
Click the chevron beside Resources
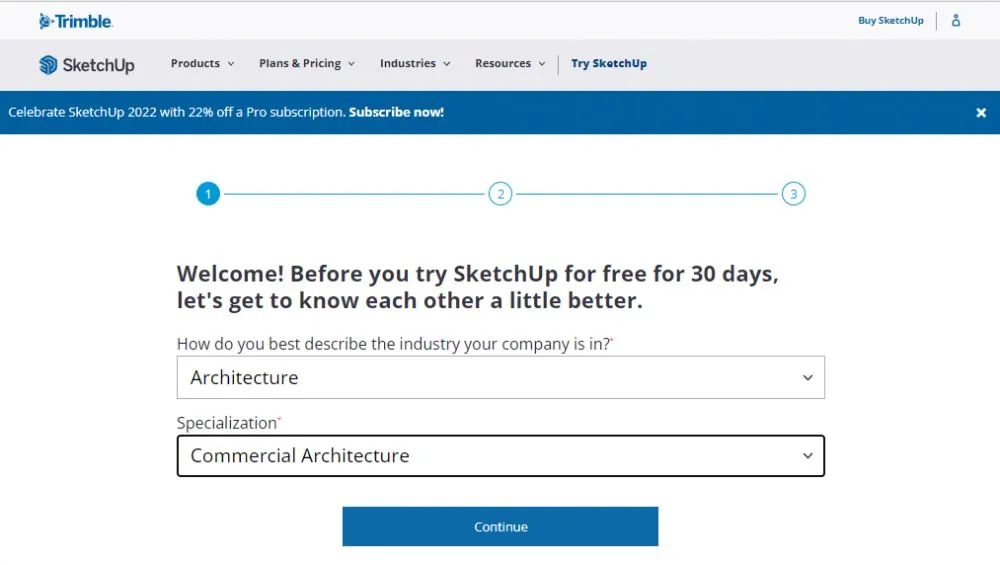point(542,64)
